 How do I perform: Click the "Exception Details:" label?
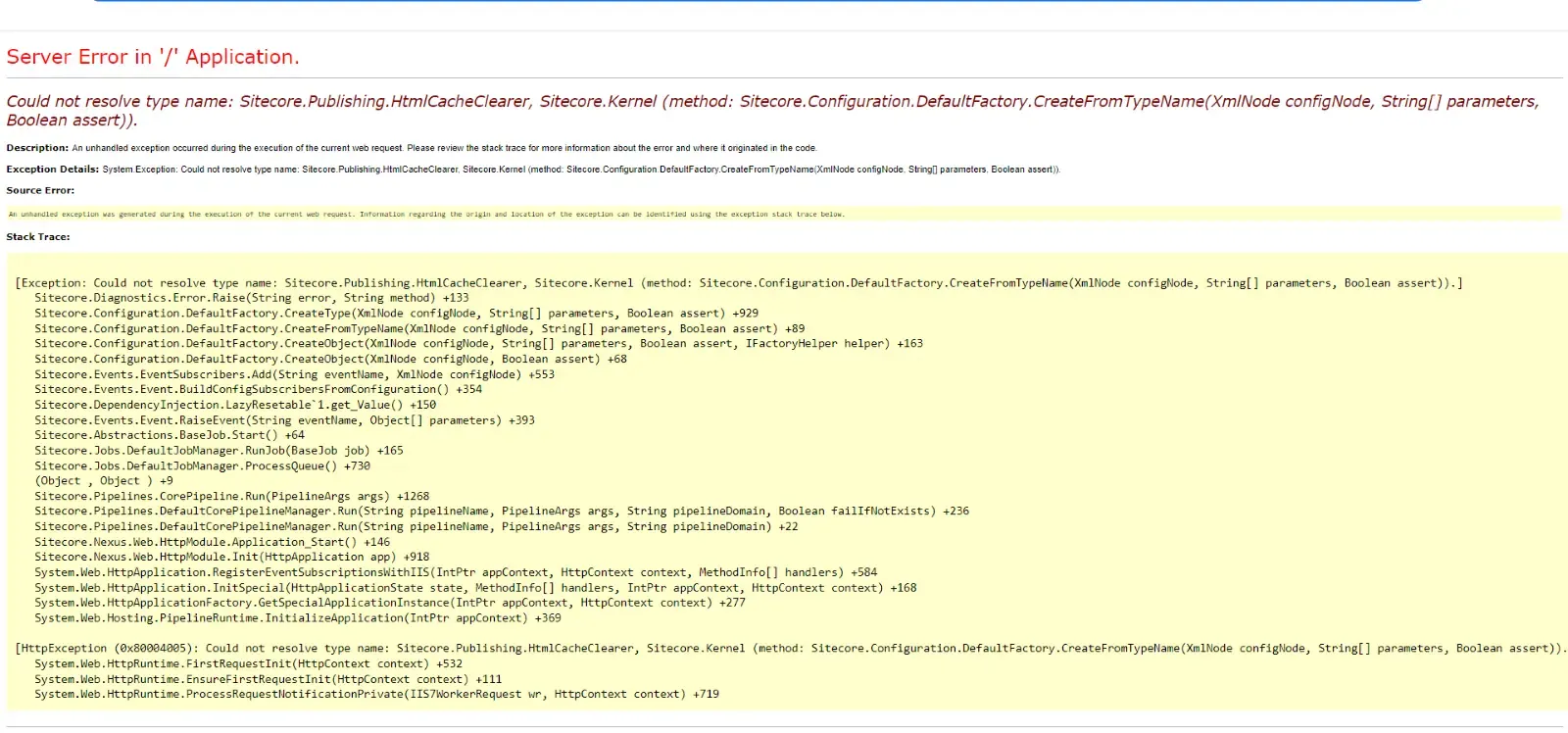coord(52,170)
